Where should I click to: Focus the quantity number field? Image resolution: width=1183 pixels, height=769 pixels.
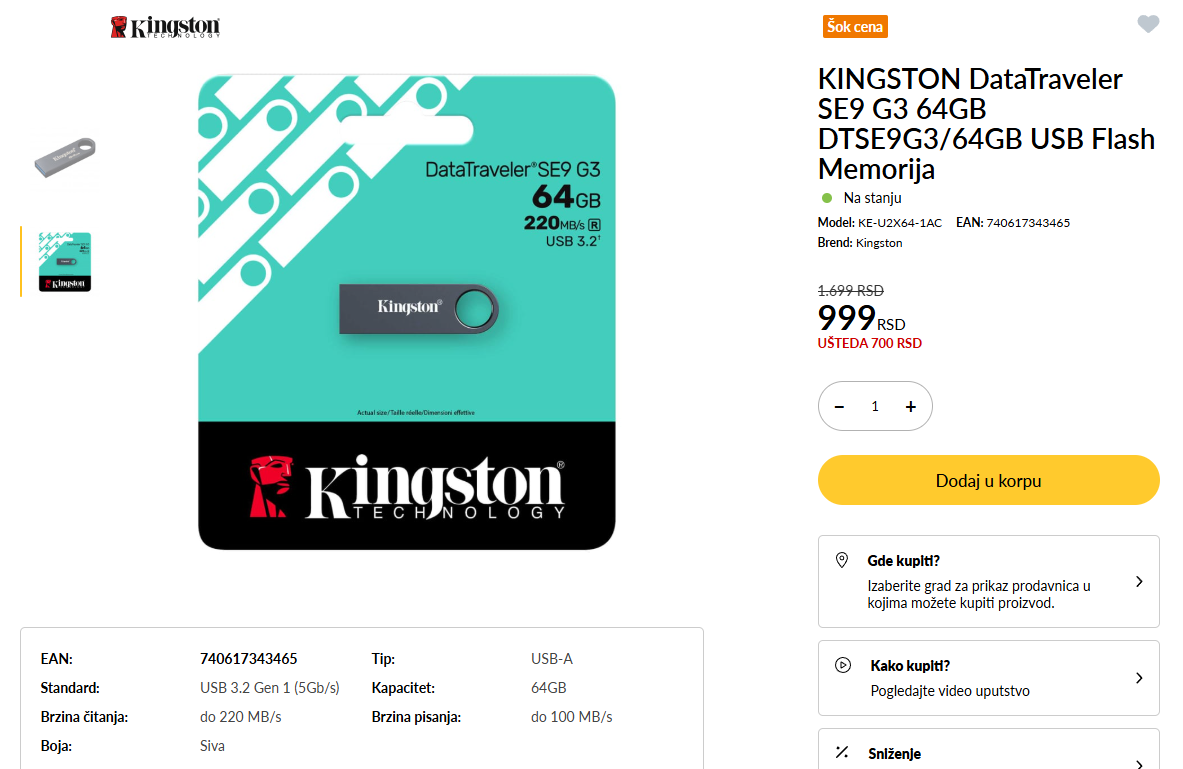tap(875, 406)
